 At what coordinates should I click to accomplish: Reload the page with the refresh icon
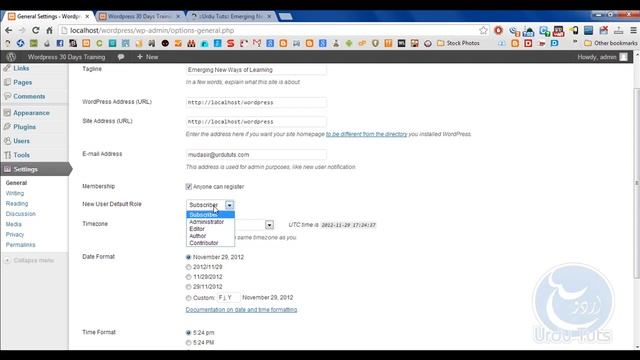coord(36,31)
